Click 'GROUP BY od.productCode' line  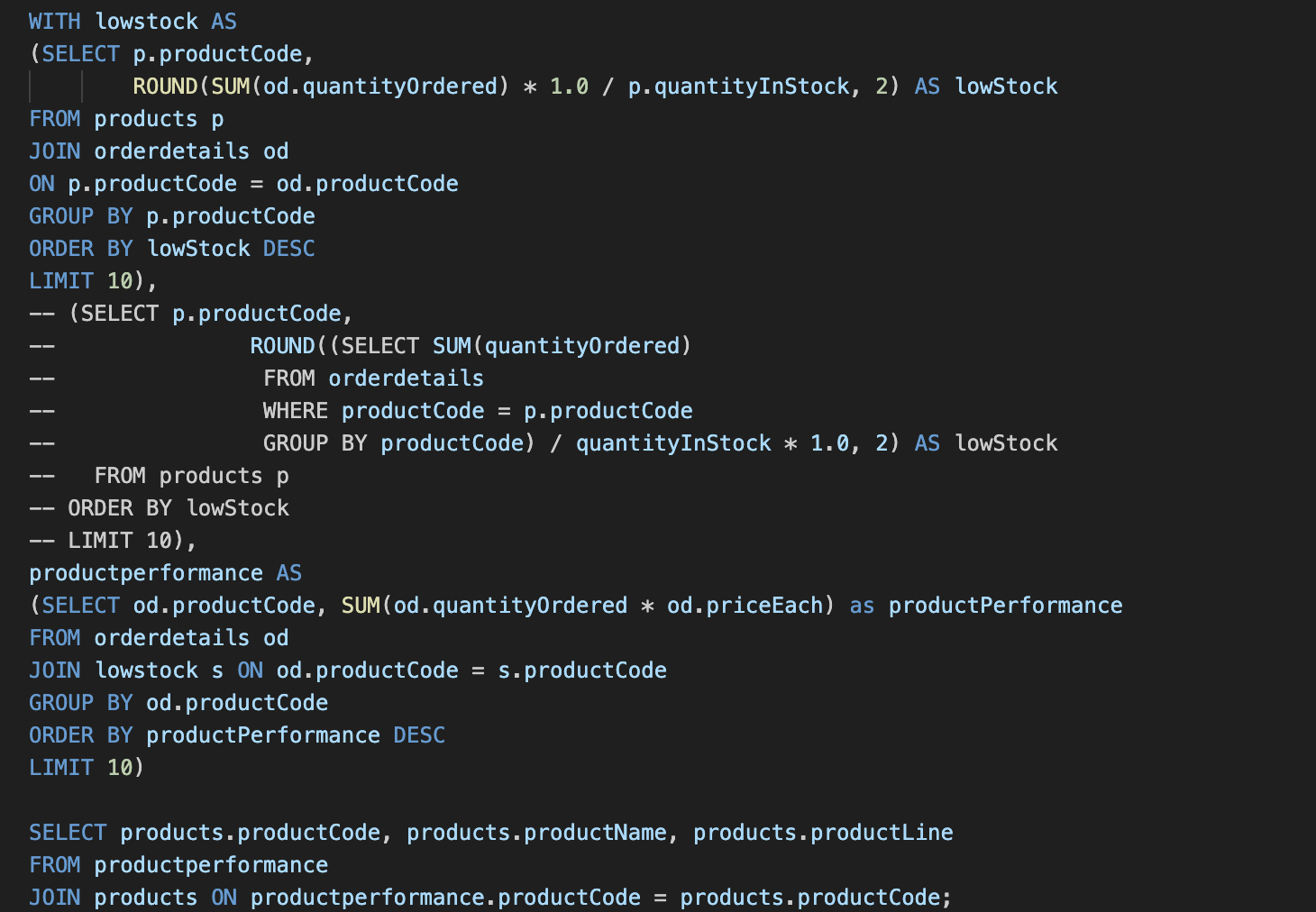178,703
